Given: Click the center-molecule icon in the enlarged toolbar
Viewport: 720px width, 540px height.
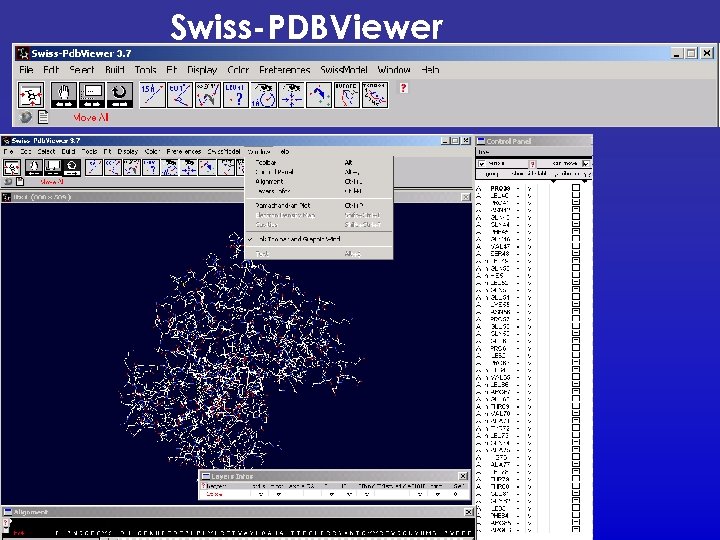Looking at the screenshot, I should pos(31,95).
